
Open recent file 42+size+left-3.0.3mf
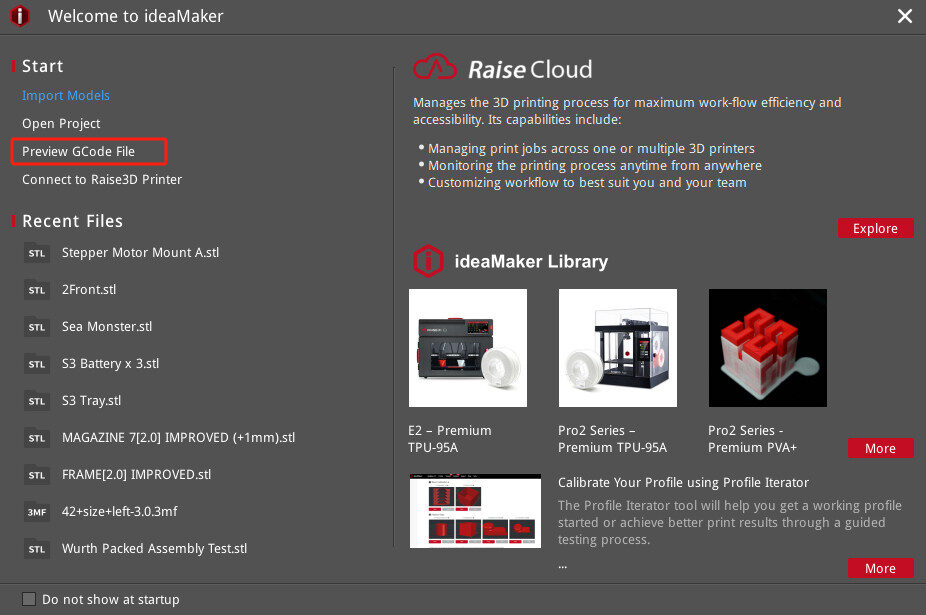119,512
